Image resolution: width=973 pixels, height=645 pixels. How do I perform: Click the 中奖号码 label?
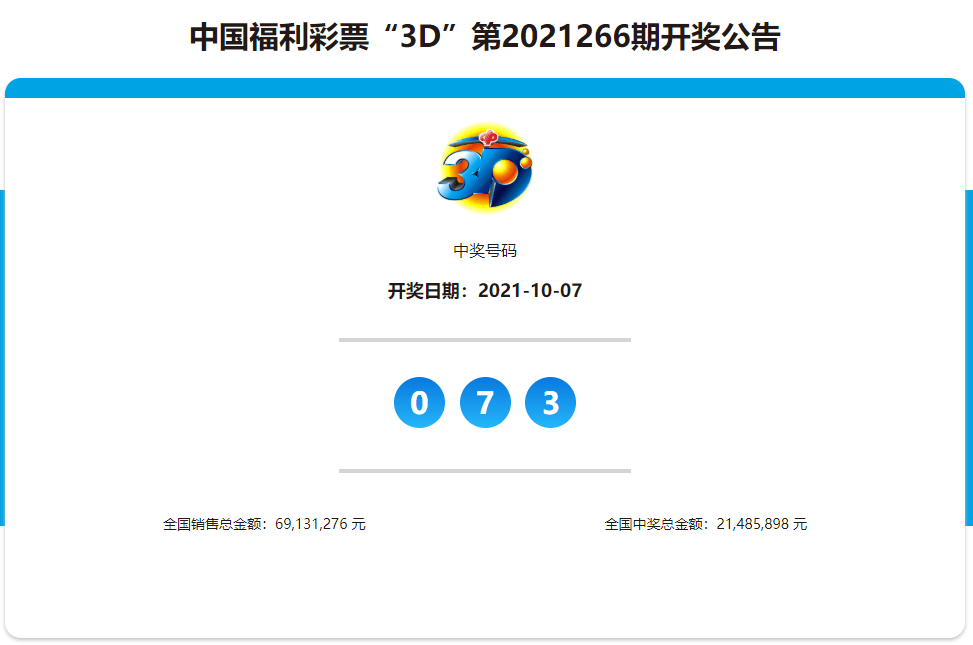coord(485,250)
